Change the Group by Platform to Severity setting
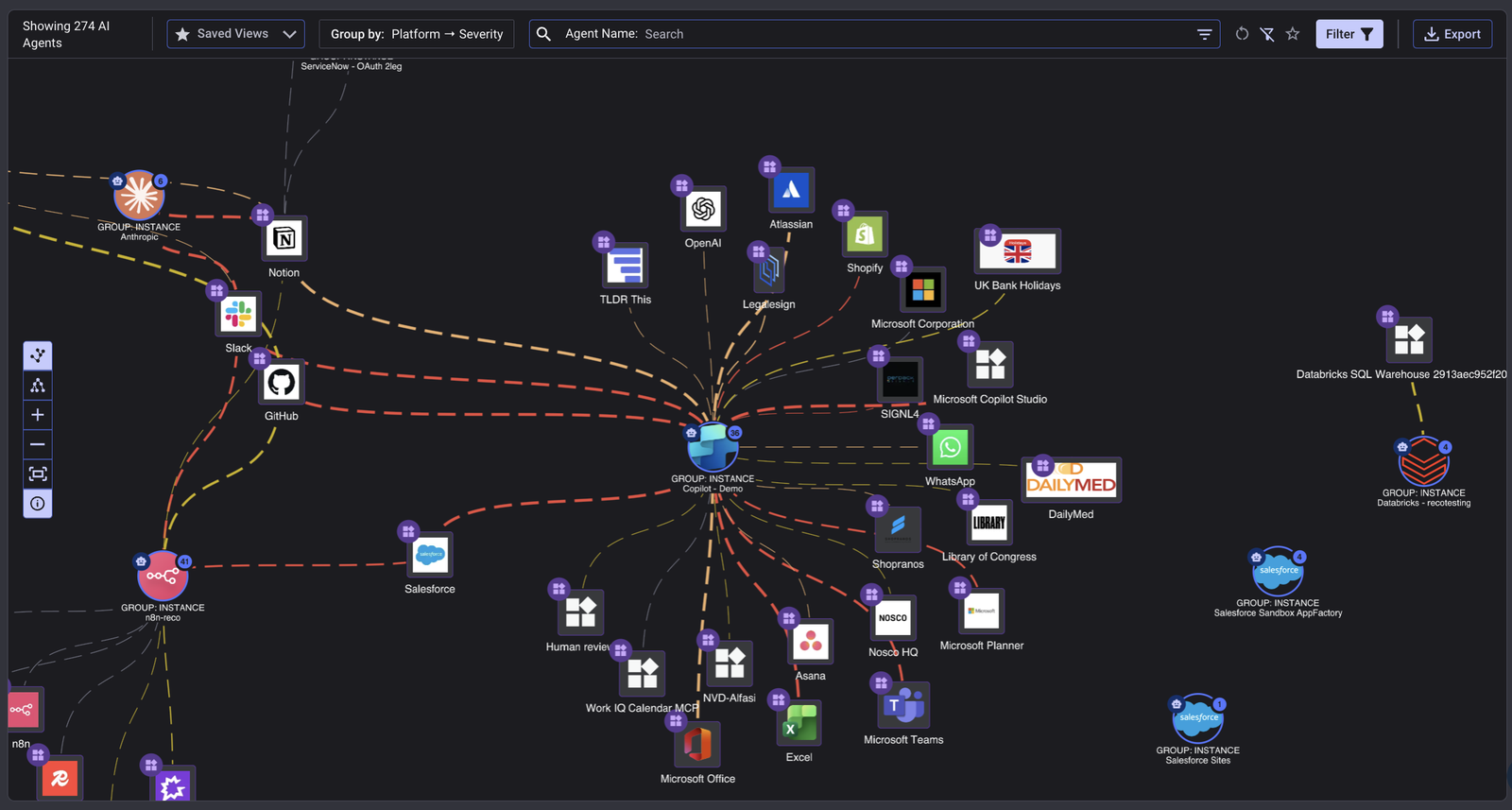The height and width of the screenshot is (810, 1512). click(x=417, y=34)
